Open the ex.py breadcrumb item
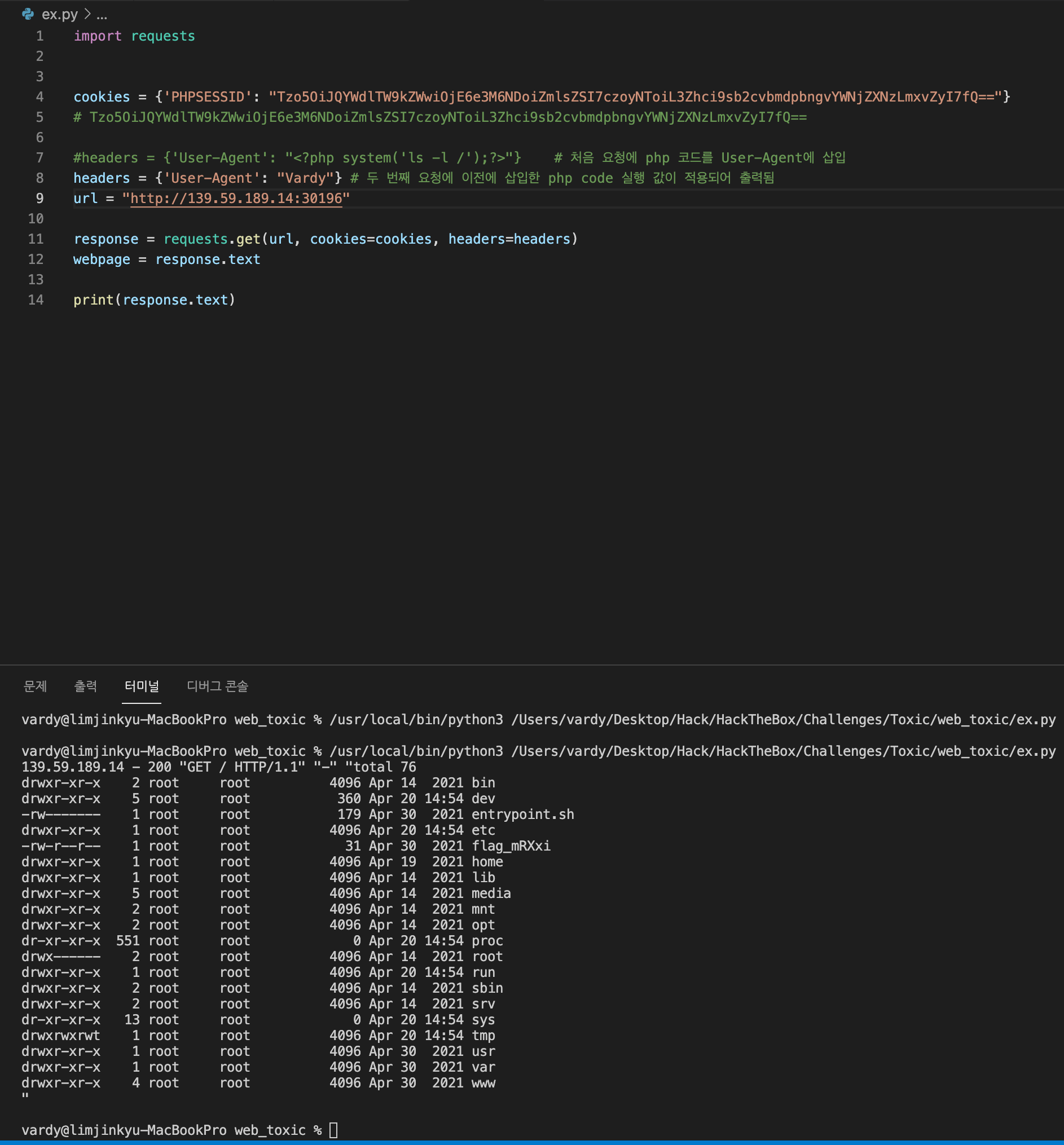The width and height of the screenshot is (1064, 1145). 59,15
